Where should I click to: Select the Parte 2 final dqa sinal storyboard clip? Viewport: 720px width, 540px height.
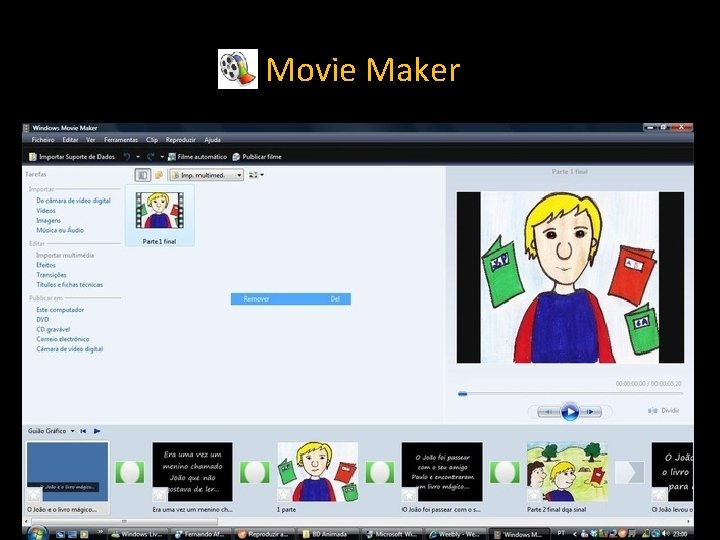[568, 472]
